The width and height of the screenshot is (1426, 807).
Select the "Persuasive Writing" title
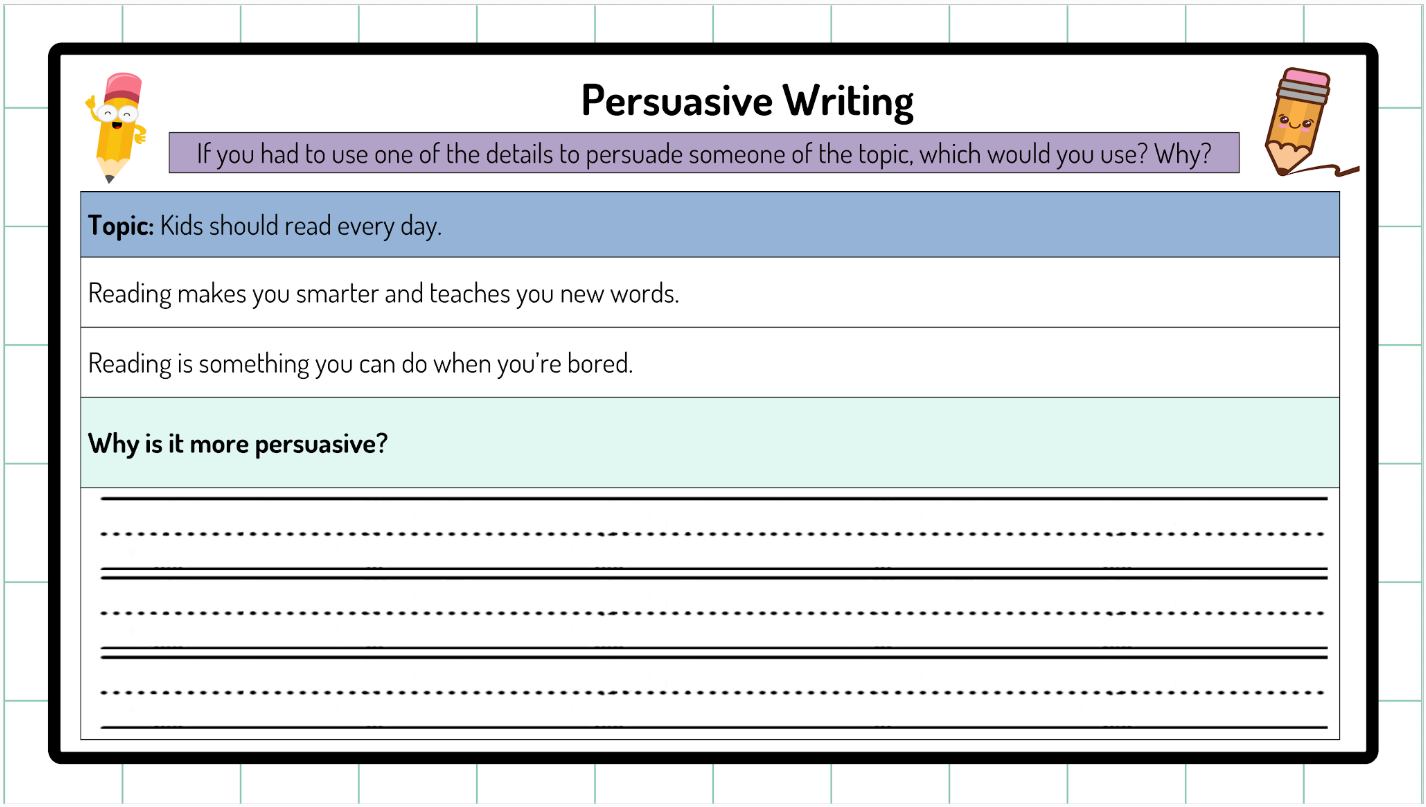click(x=747, y=101)
